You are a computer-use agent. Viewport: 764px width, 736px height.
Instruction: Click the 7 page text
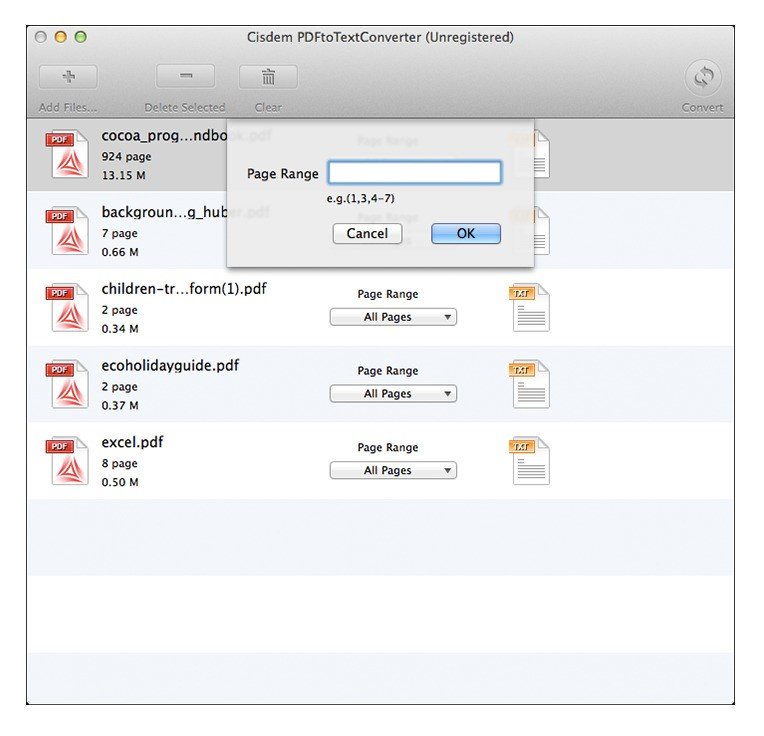tap(120, 234)
